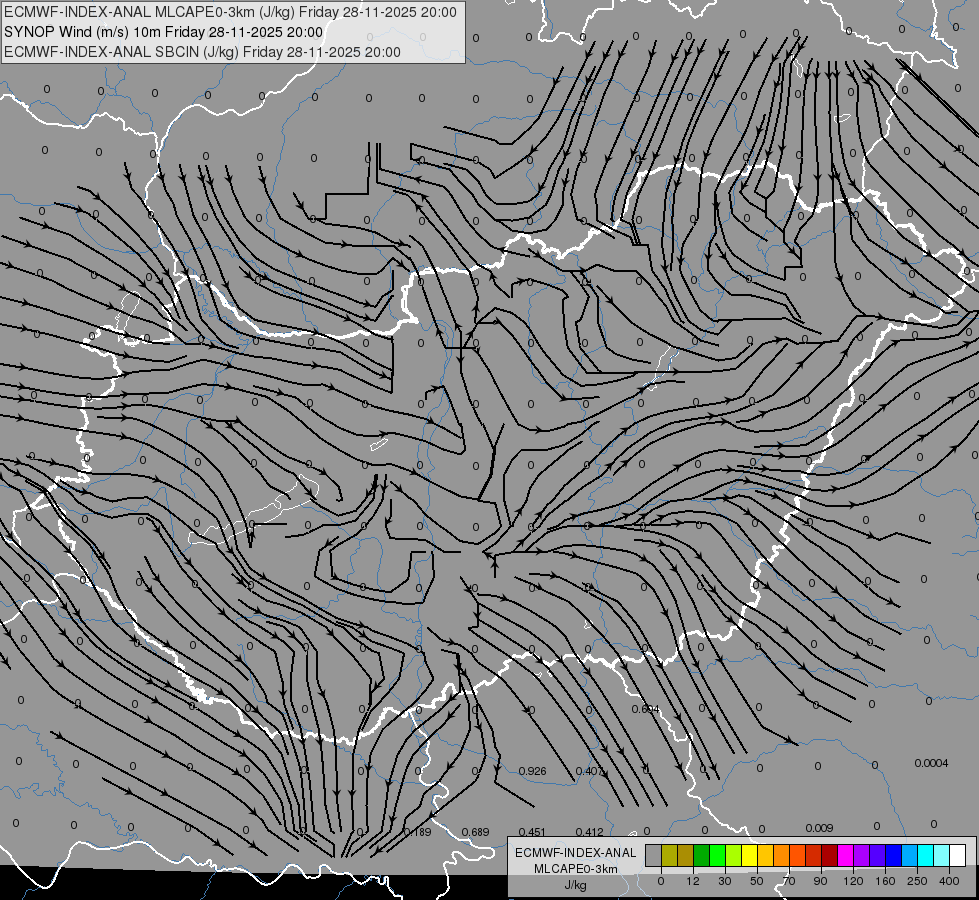
Task: Click the gray swatch in the MLCAPE legend
Action: point(654,855)
